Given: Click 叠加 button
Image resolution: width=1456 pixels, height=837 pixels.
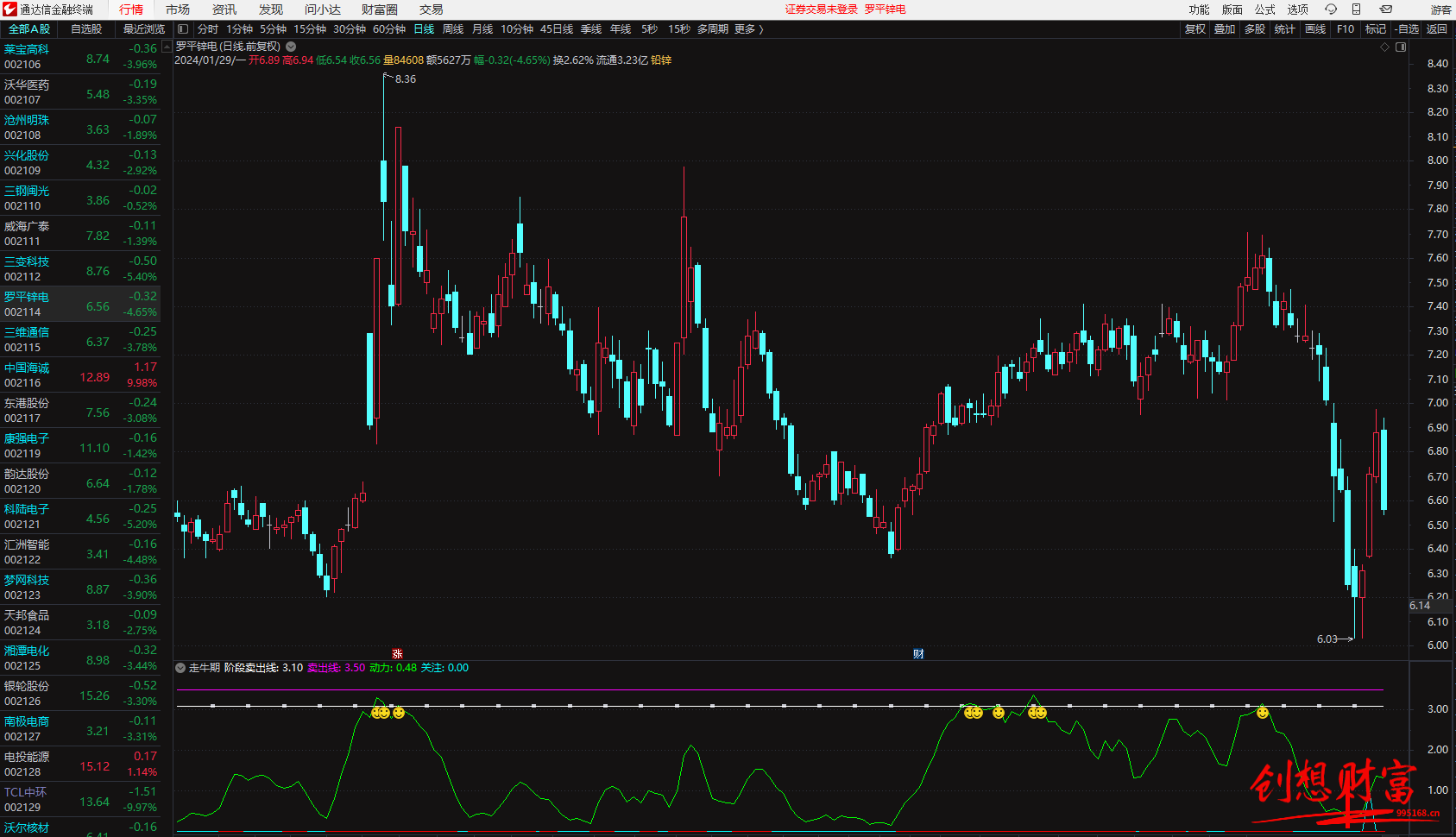Looking at the screenshot, I should 1225,29.
